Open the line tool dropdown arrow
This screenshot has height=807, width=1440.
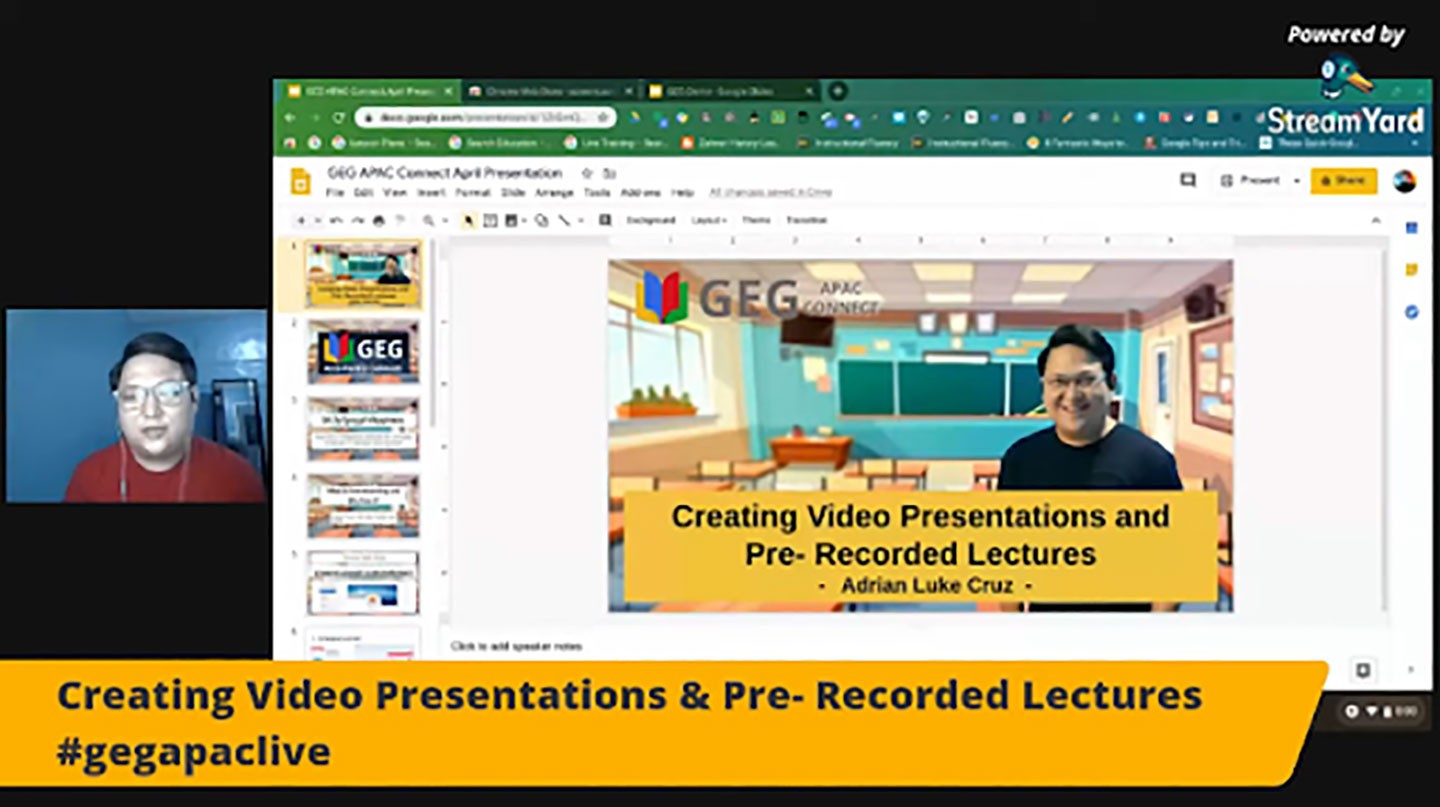(580, 220)
